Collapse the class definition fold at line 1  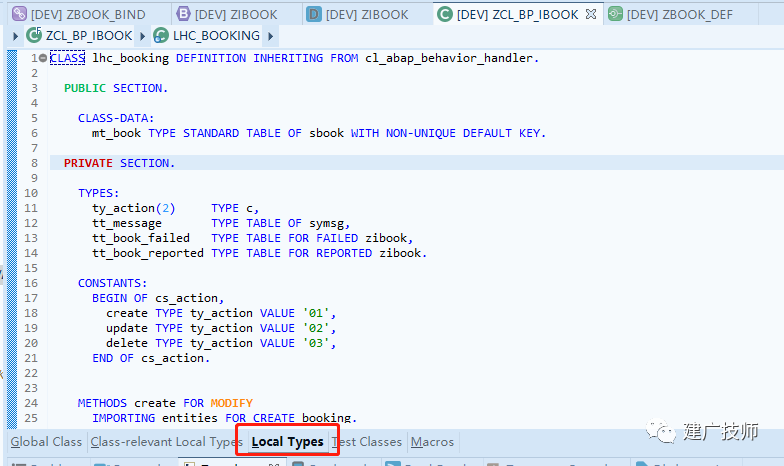[x=43, y=58]
